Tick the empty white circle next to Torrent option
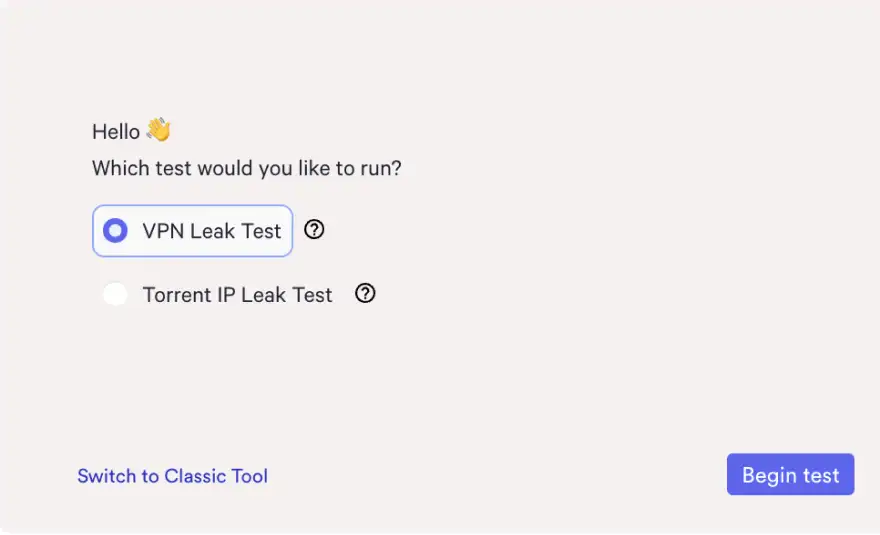 116,294
